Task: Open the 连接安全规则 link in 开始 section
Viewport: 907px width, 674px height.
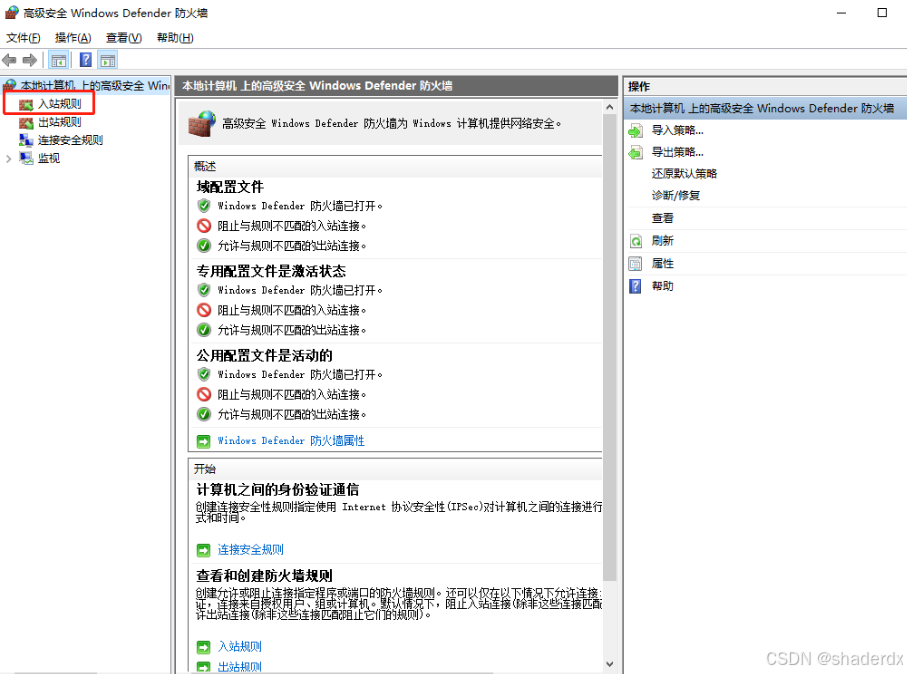Action: (250, 550)
